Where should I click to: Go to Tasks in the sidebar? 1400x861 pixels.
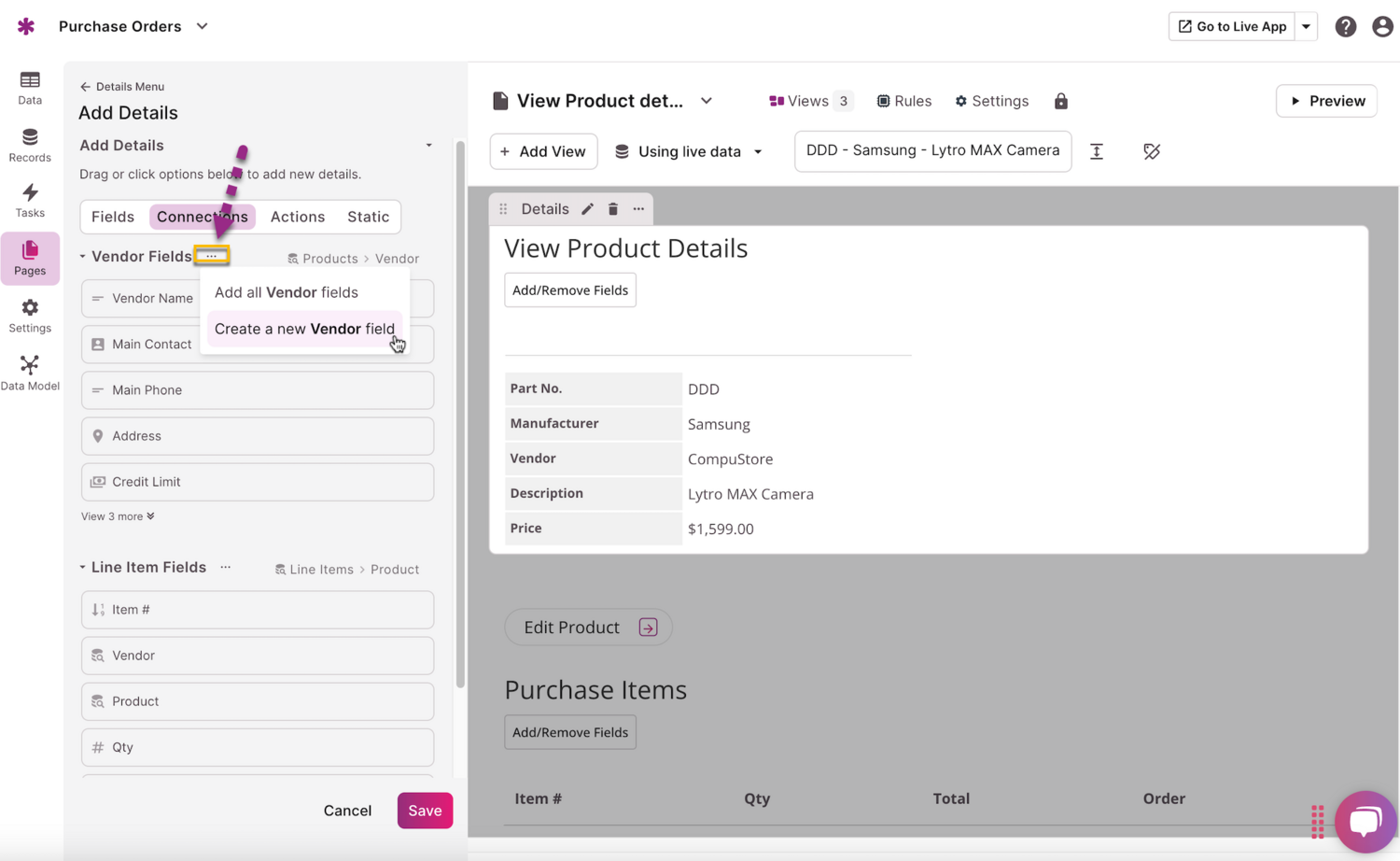click(30, 201)
